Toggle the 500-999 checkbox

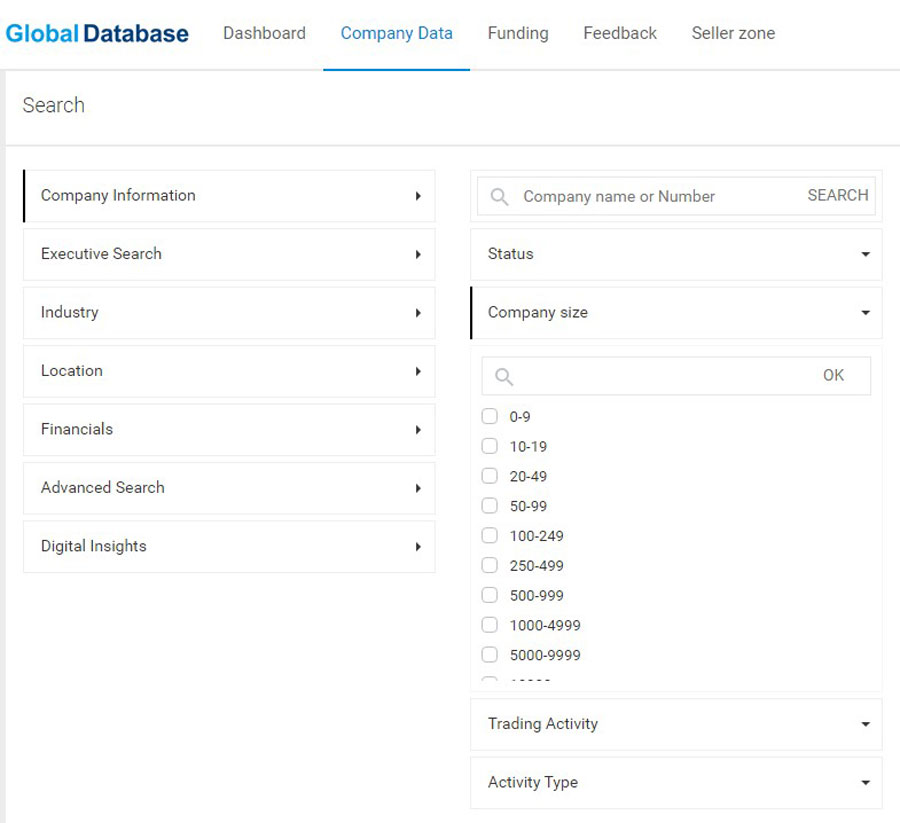[490, 595]
